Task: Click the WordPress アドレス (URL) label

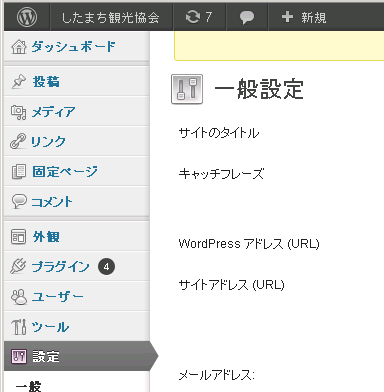Action: (x=249, y=244)
